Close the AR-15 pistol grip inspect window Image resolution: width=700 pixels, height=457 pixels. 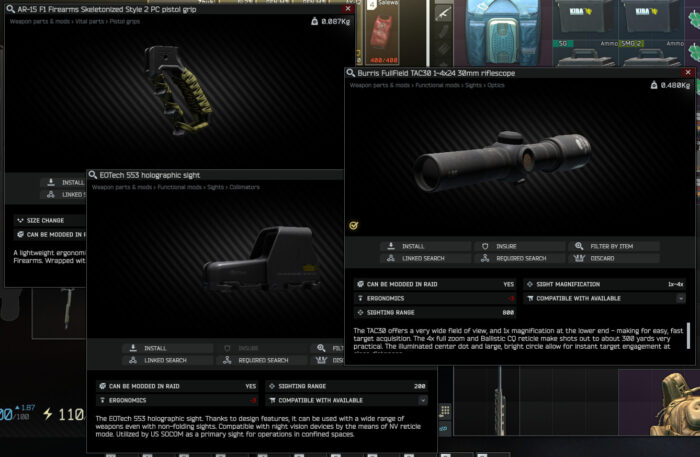[348, 8]
